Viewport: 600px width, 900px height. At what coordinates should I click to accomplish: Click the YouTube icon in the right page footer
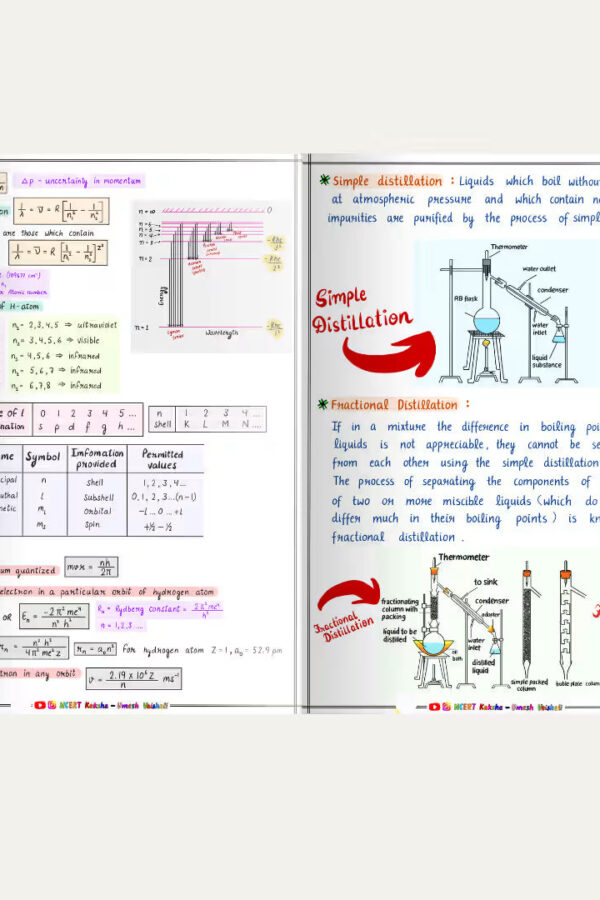point(435,707)
